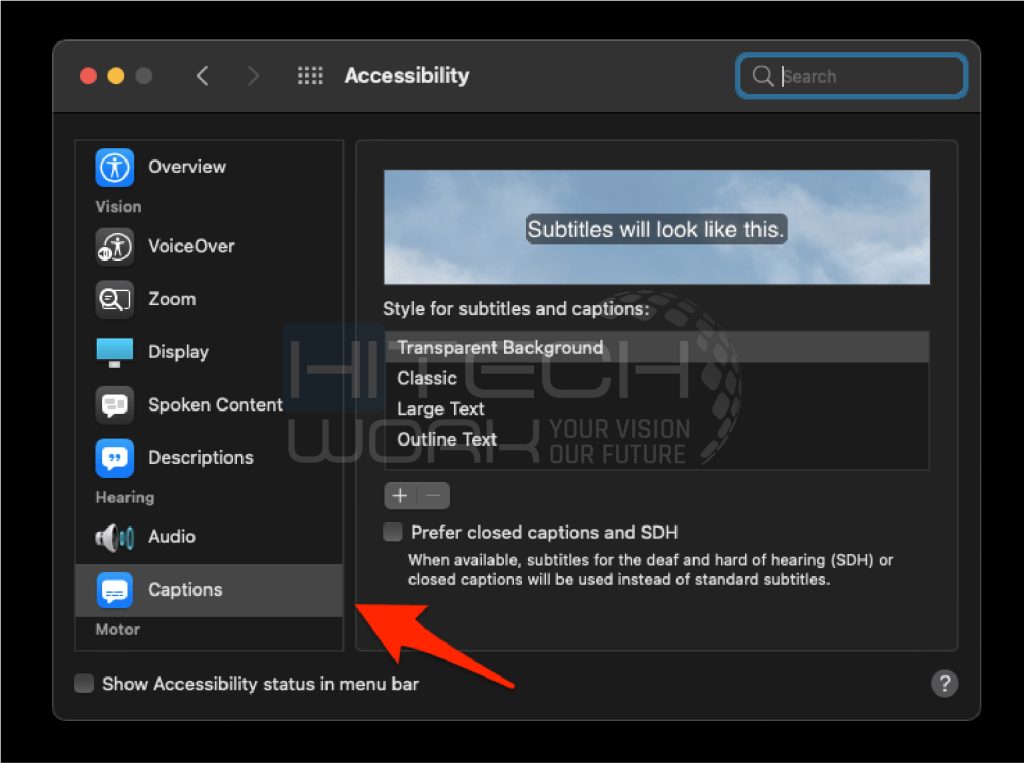1024x763 pixels.
Task: Click the Display label in sidebar
Action: tap(178, 352)
